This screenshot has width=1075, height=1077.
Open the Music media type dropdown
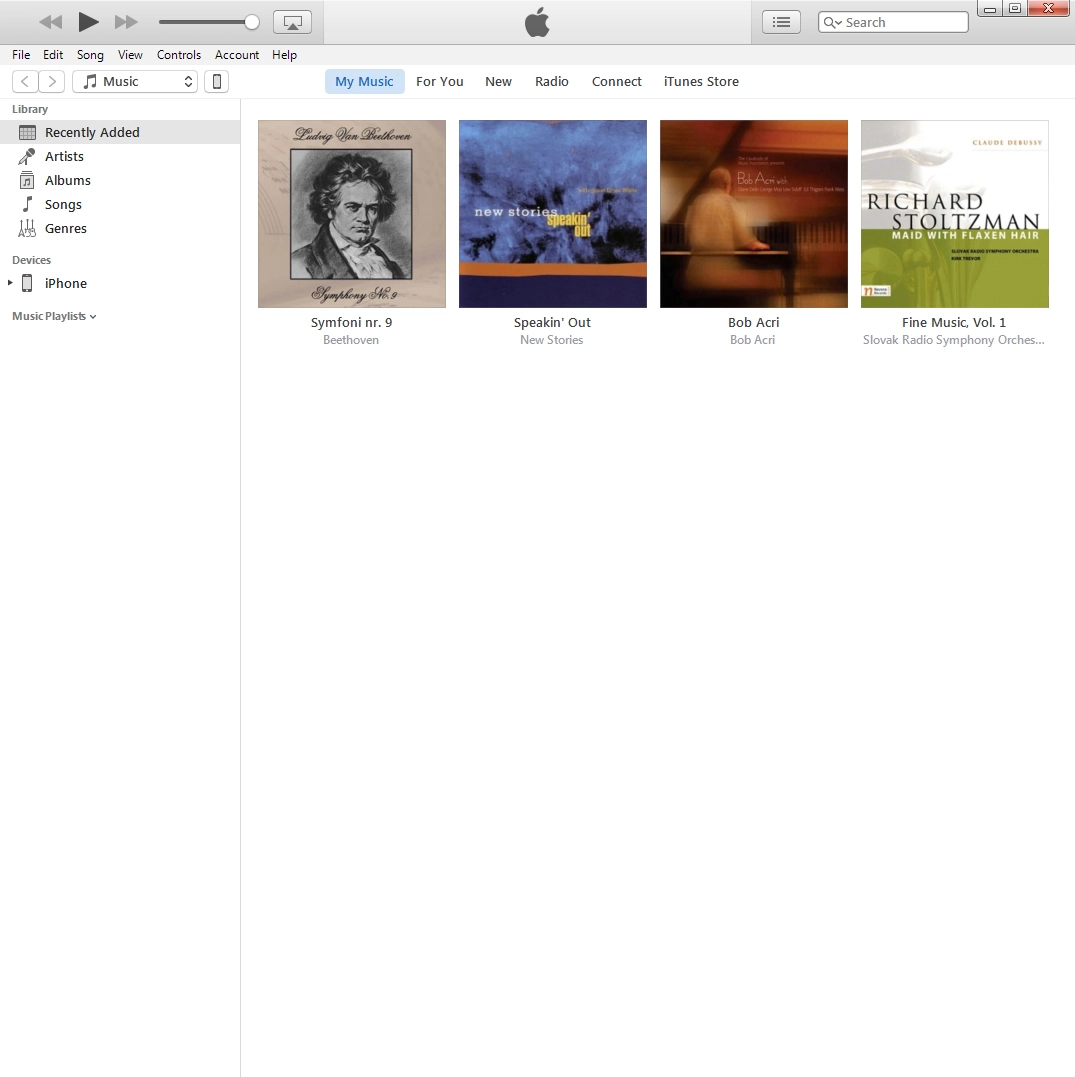(x=135, y=82)
